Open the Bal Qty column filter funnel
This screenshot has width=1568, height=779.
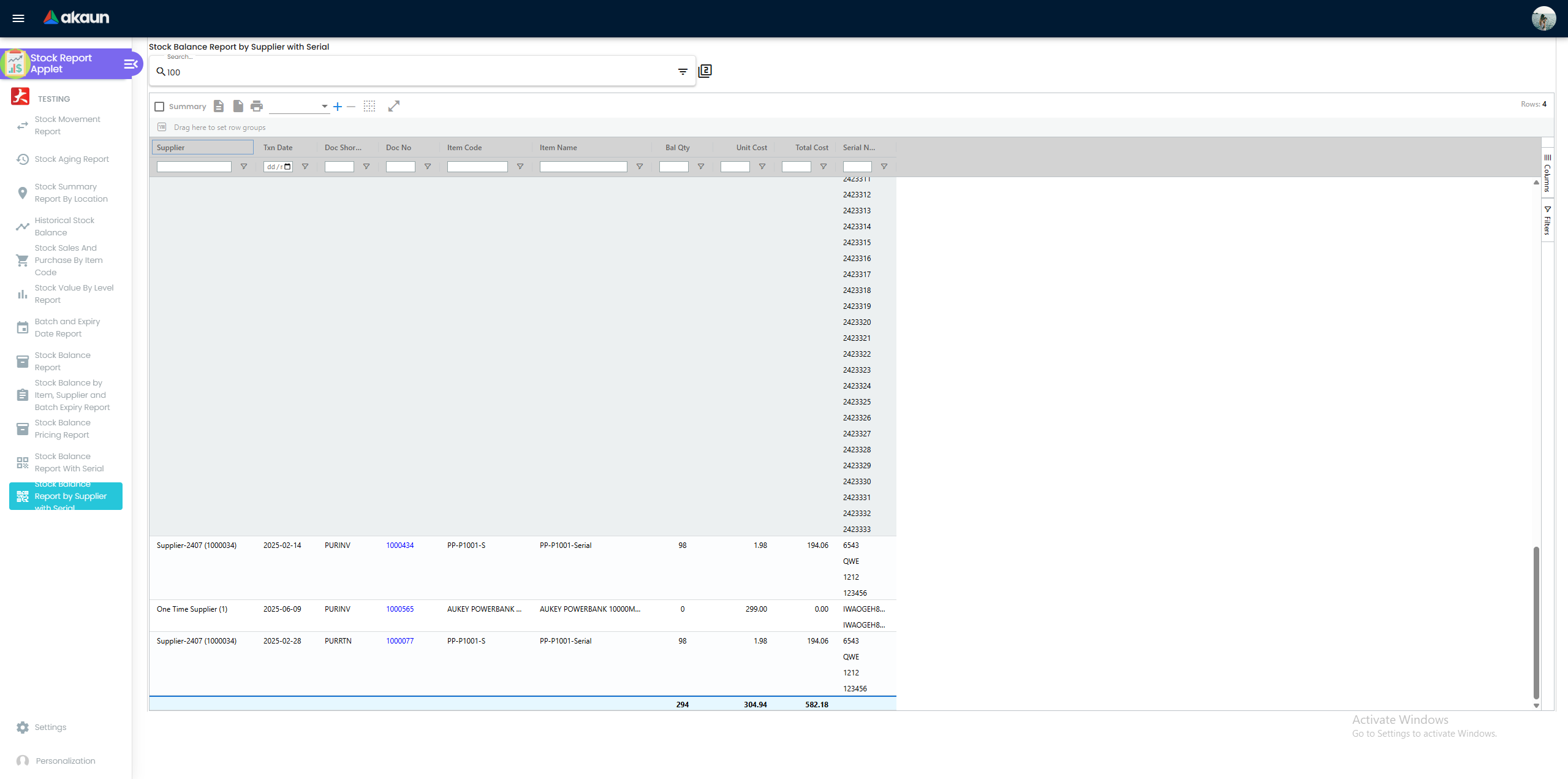pyautogui.click(x=701, y=167)
